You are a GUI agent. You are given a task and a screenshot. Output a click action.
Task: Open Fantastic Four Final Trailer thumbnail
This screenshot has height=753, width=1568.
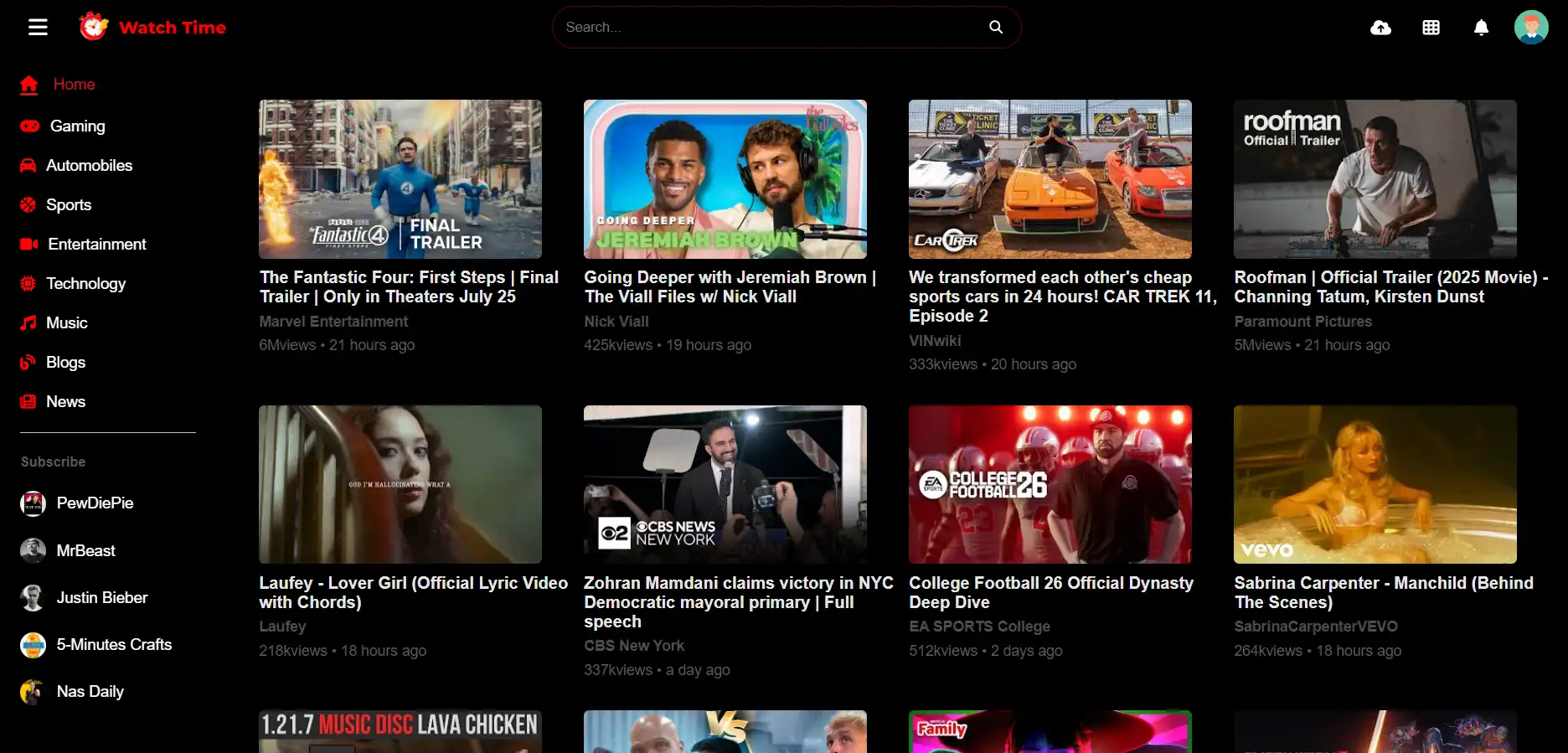pyautogui.click(x=400, y=179)
